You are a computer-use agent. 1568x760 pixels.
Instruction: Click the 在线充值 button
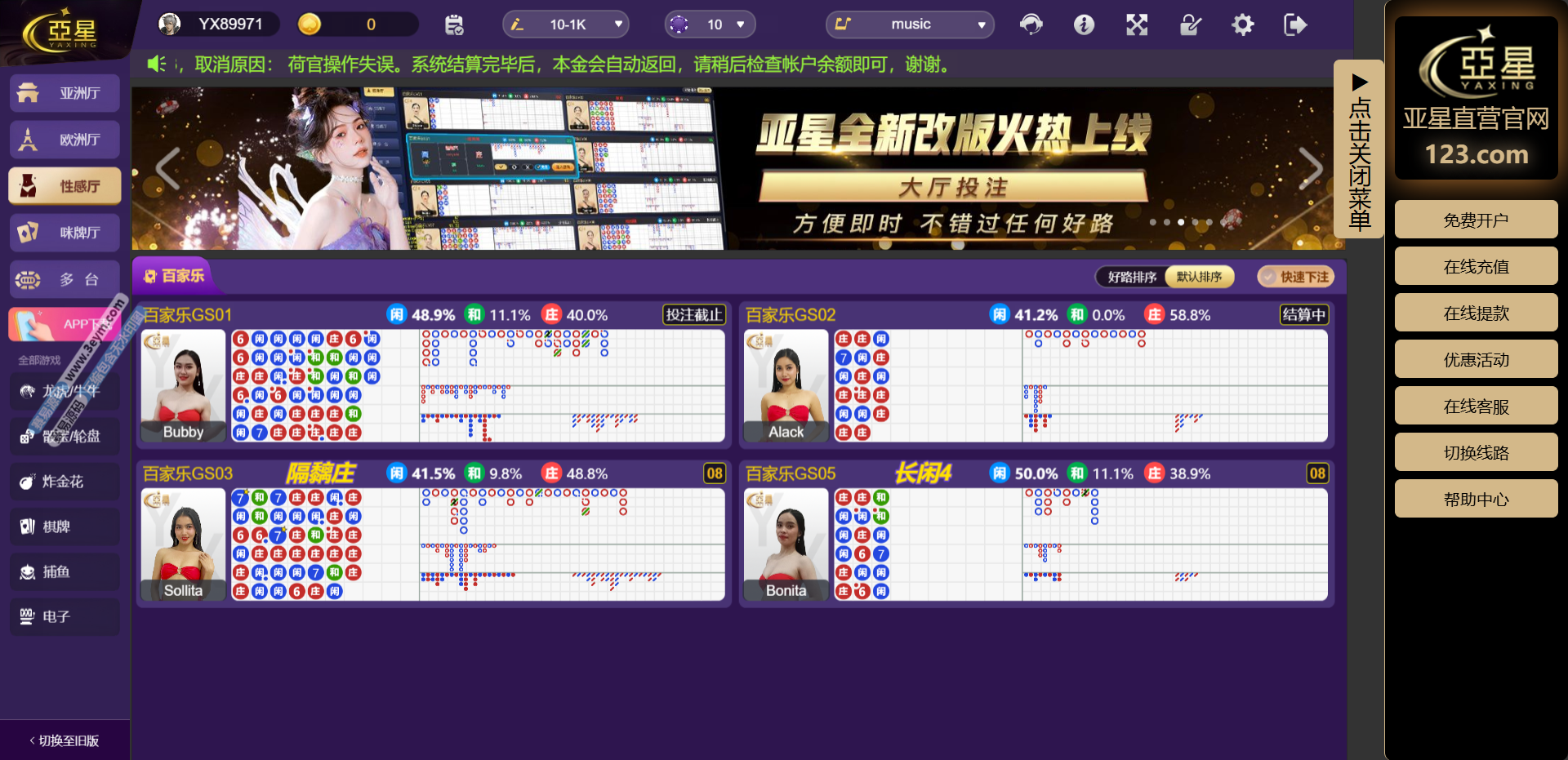click(1476, 266)
